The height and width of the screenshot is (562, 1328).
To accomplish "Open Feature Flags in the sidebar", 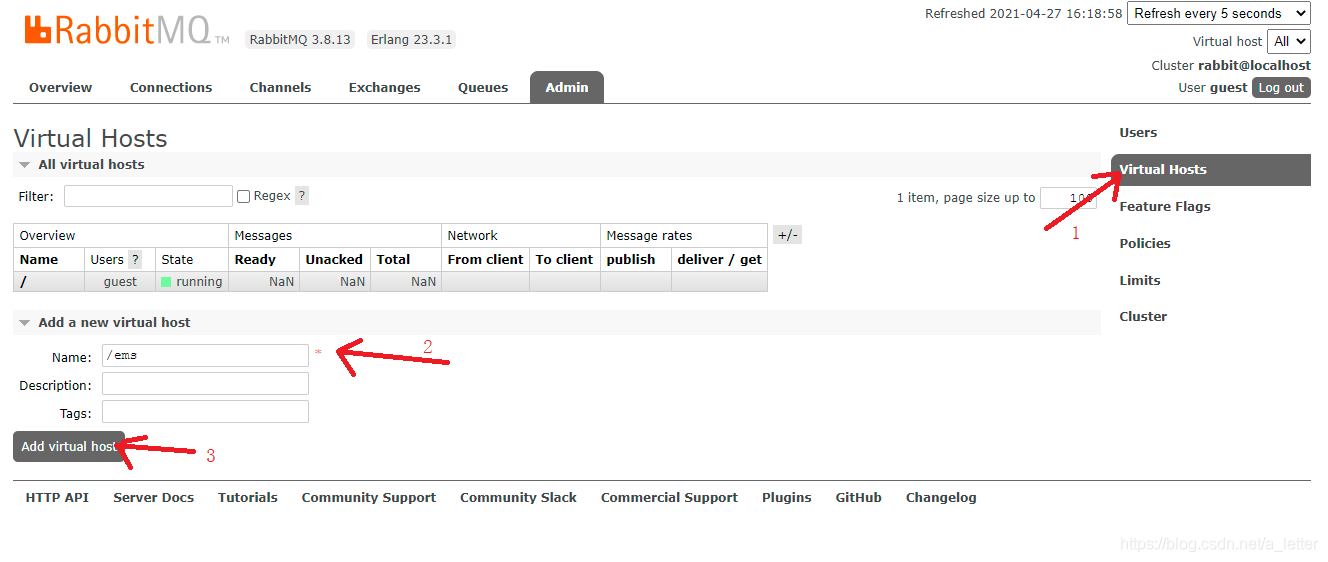I will coord(1164,206).
